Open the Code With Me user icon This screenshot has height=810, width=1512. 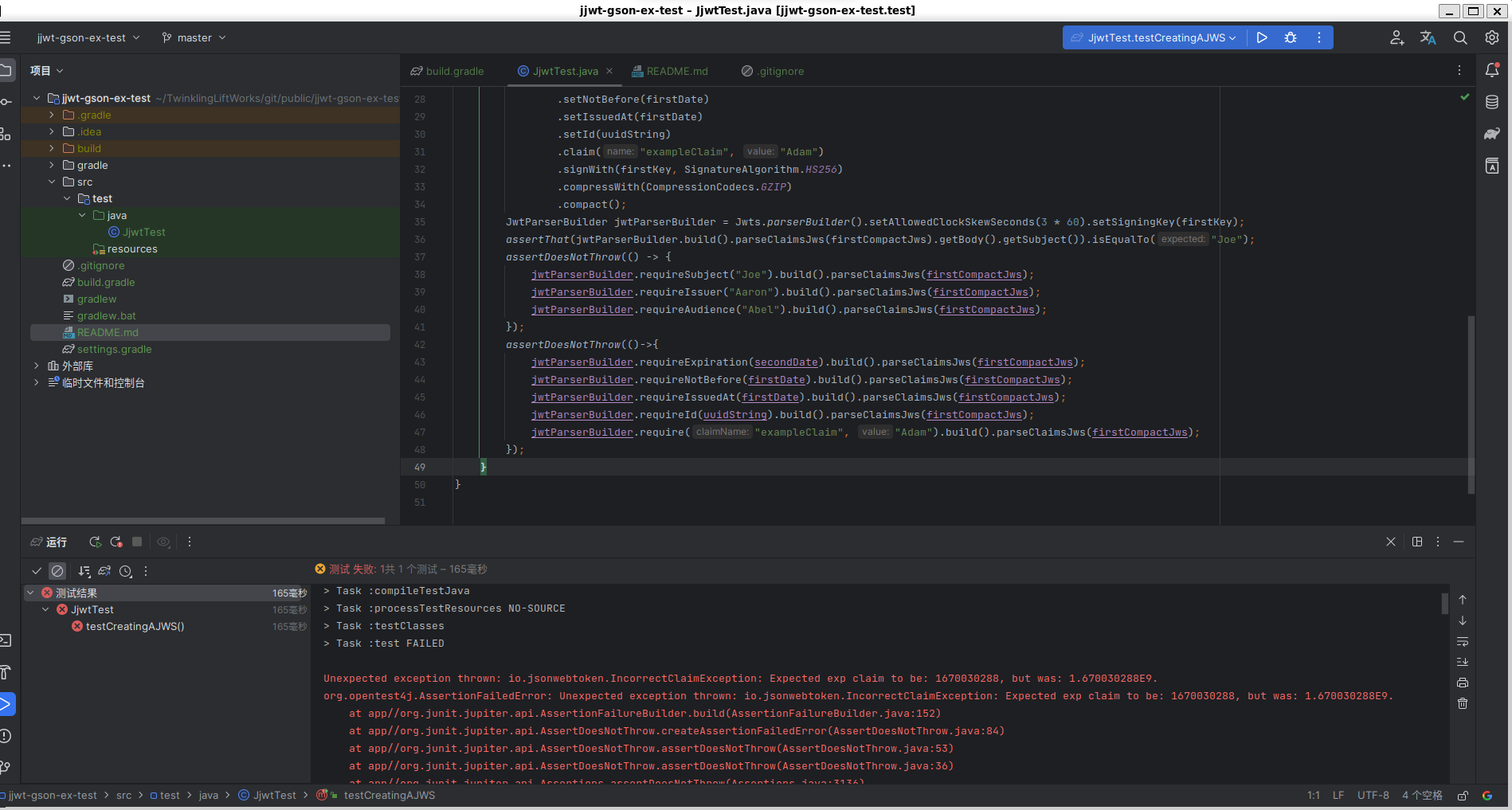pyautogui.click(x=1396, y=37)
